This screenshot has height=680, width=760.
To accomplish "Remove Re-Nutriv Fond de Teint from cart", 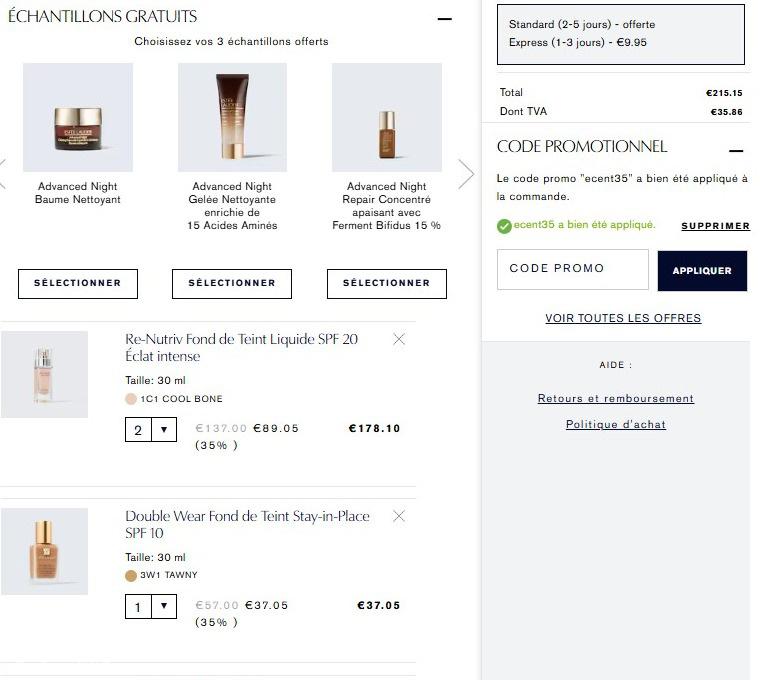I will [399, 339].
